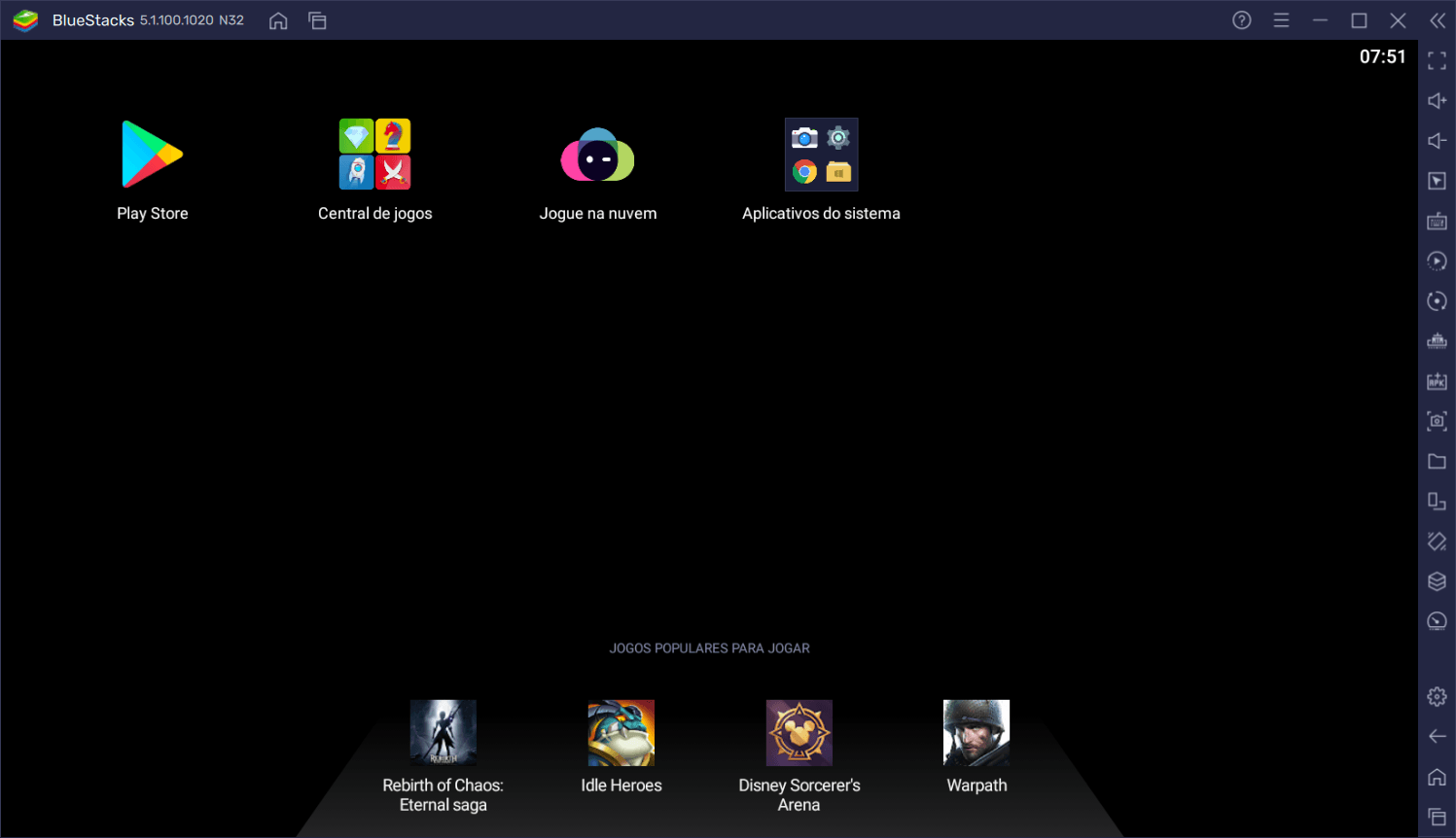Toggle fullscreen mode in sidebar
Screen dimensions: 1456x838
click(x=1437, y=61)
